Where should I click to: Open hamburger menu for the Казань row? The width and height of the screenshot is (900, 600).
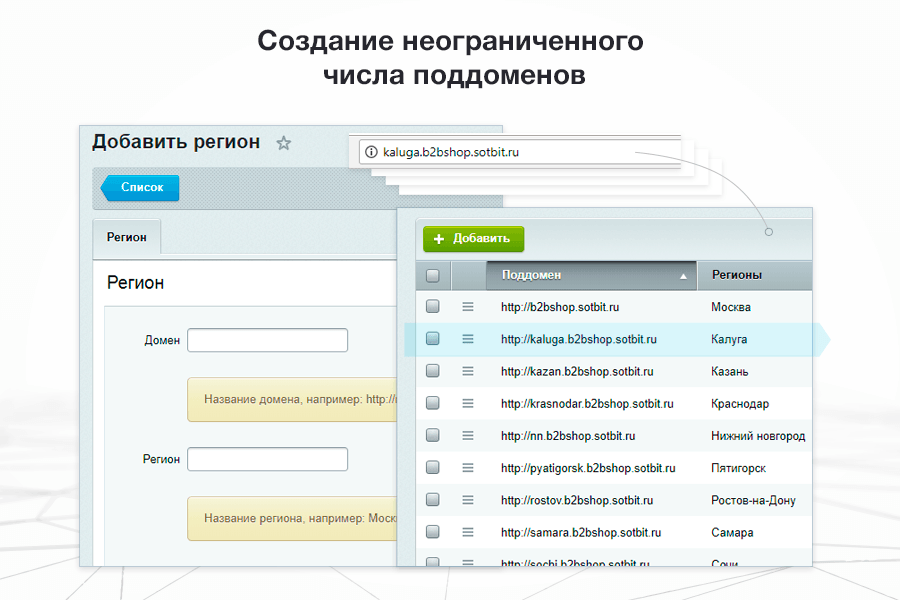click(467, 371)
